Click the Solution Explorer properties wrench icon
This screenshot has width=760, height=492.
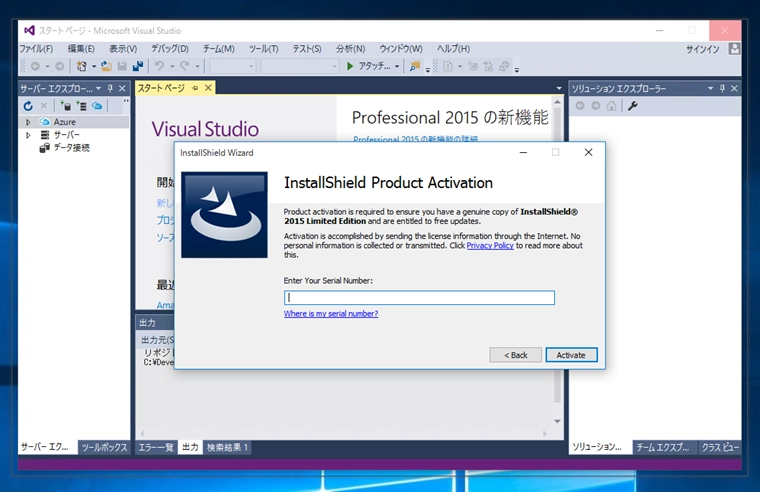coord(633,106)
